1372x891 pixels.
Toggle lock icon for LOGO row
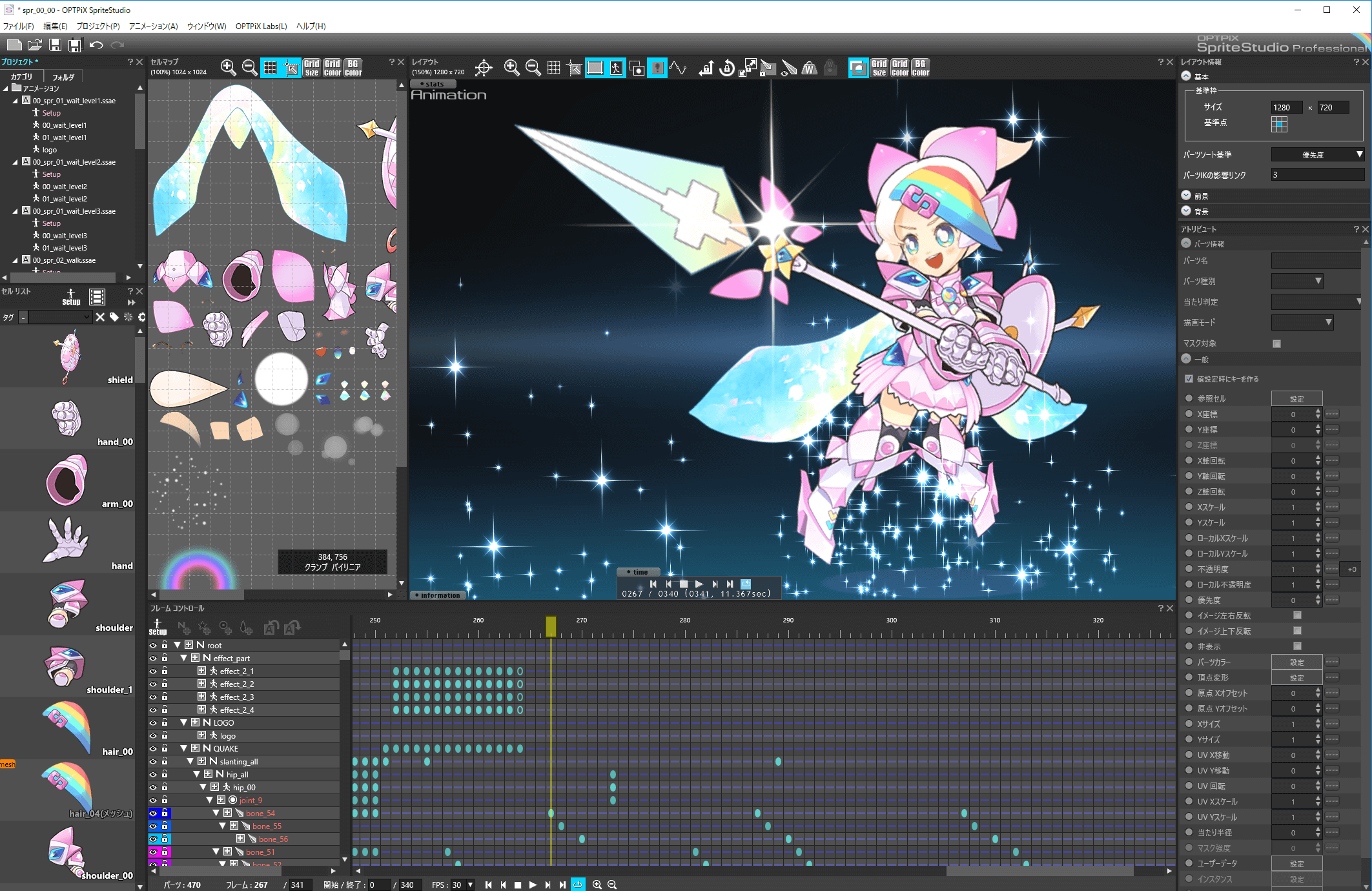click(x=165, y=722)
